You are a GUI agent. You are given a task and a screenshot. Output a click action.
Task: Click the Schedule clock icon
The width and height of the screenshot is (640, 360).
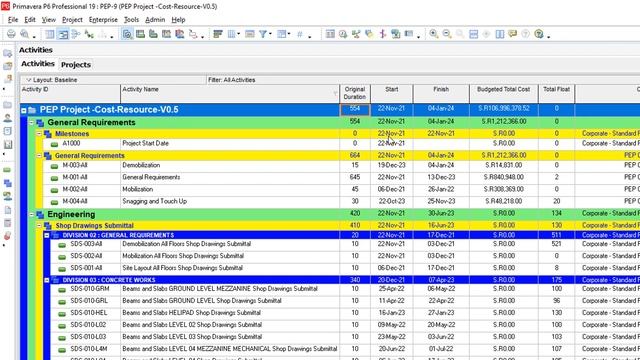343,34
